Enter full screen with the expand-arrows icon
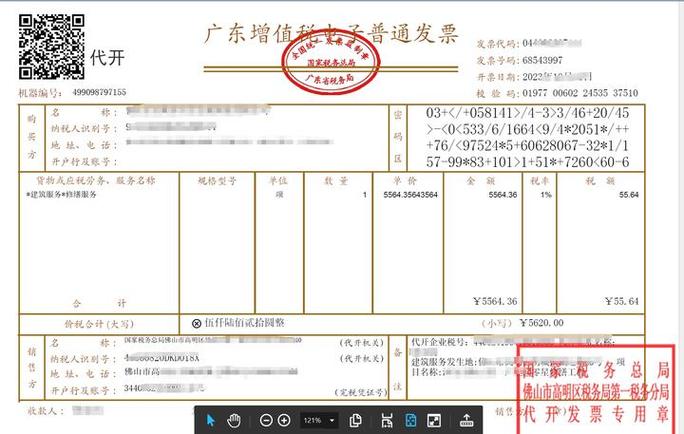The width and height of the screenshot is (684, 434). [434, 420]
